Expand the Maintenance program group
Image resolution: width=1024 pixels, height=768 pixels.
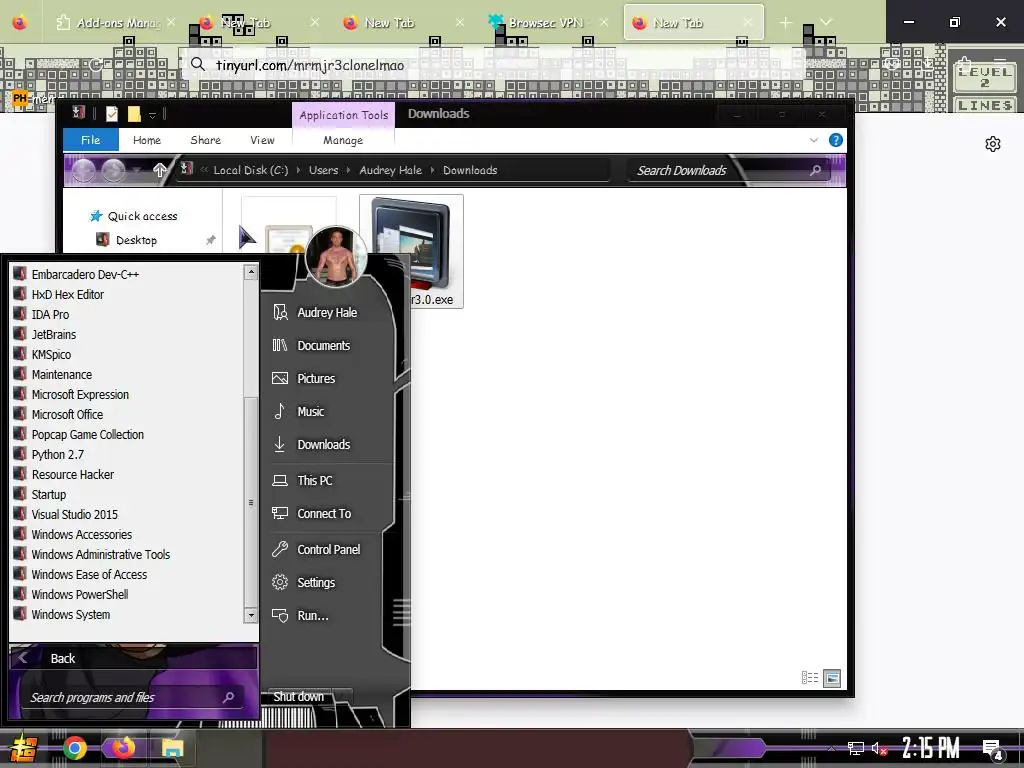pos(61,375)
